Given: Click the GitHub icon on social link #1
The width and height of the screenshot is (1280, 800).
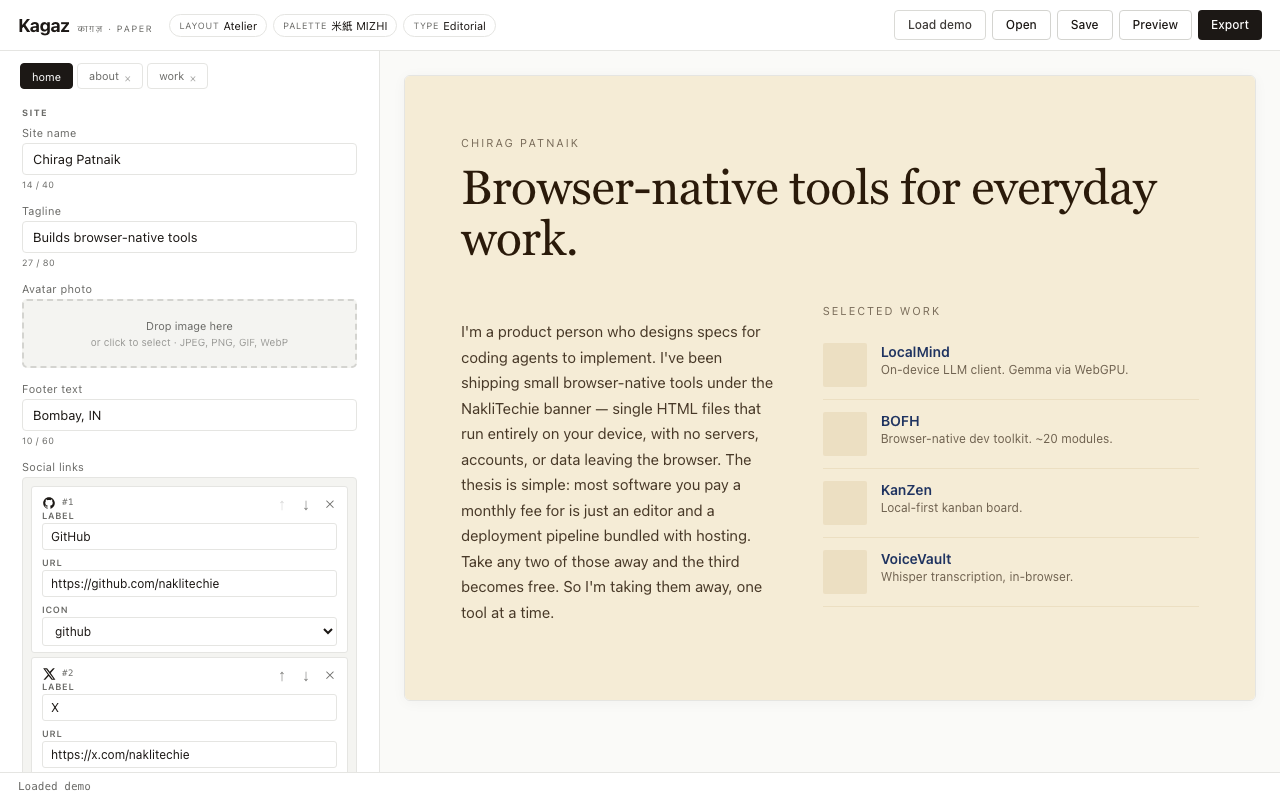Looking at the screenshot, I should 49,502.
